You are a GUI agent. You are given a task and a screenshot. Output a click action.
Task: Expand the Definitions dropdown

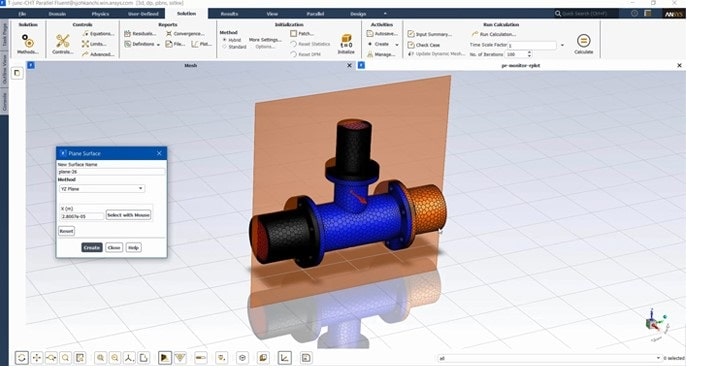(158, 45)
